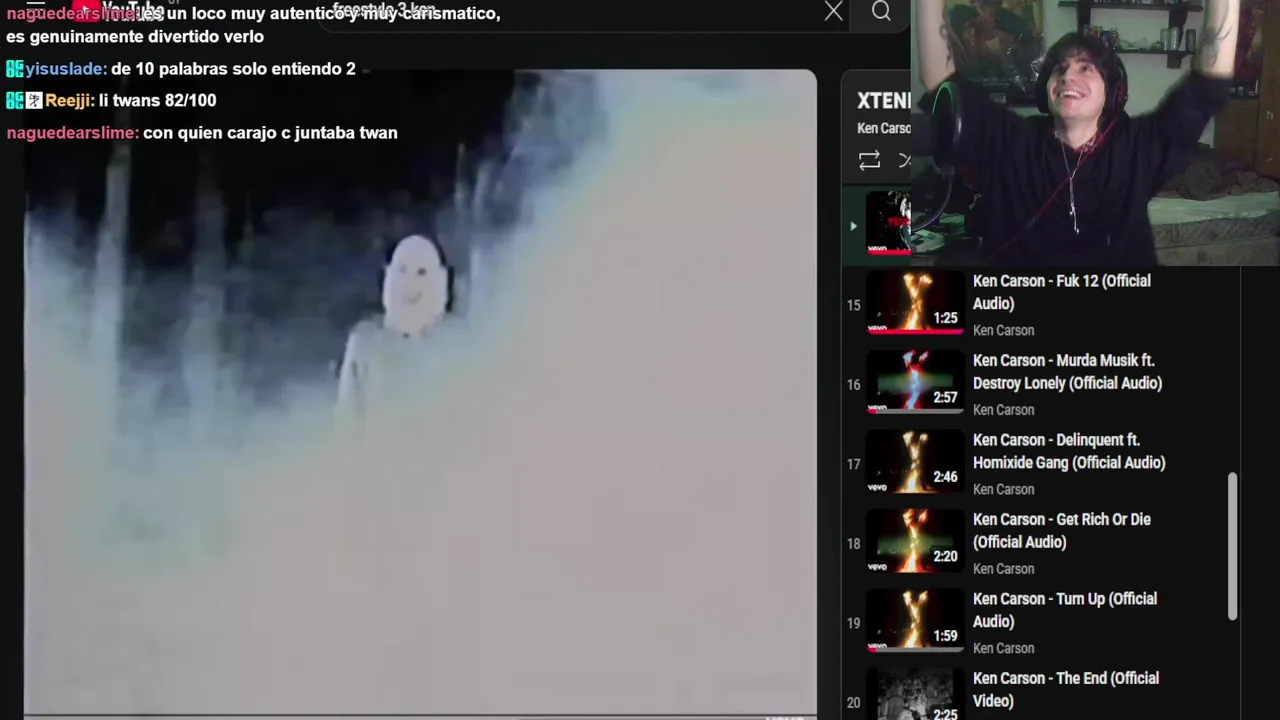Select title 'Ken Carson - Turn Up (Official Audio)'
The width and height of the screenshot is (1280, 720).
click(1065, 610)
